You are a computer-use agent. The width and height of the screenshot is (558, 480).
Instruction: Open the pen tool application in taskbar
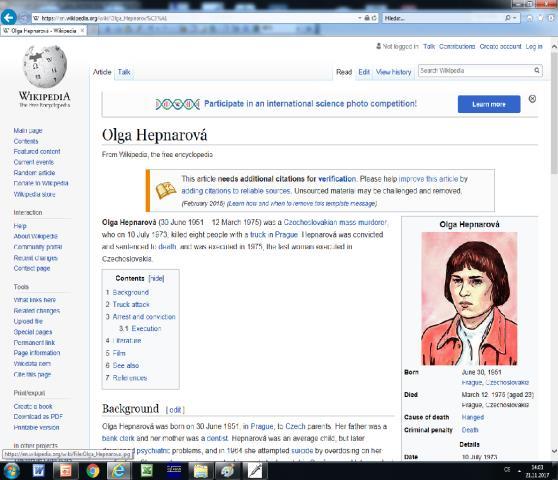click(x=255, y=471)
